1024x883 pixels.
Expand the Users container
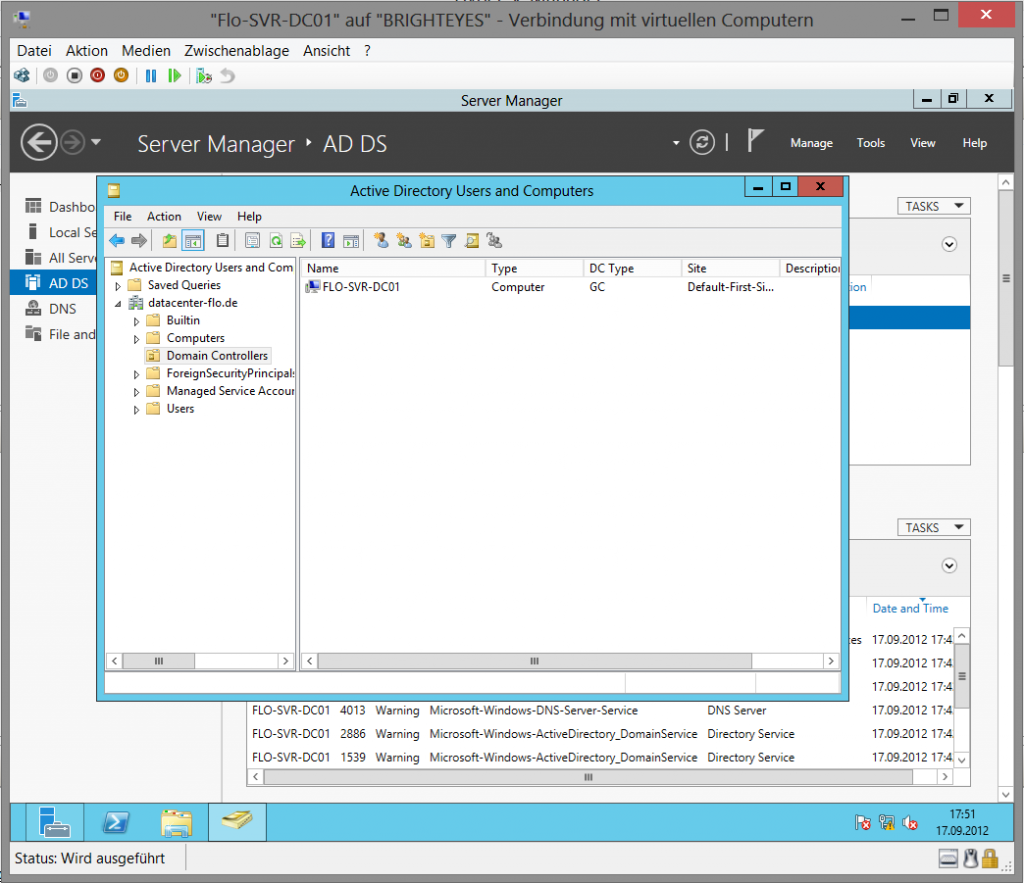tap(136, 409)
